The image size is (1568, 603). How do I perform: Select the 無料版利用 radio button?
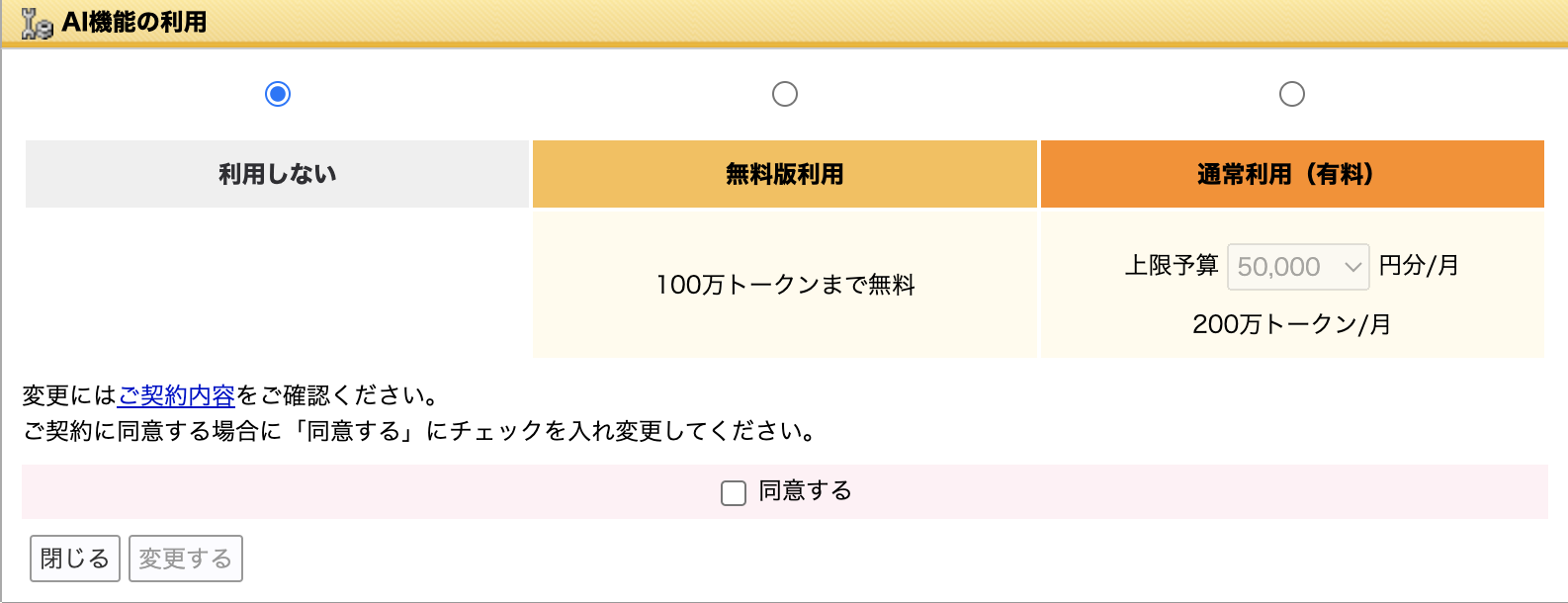point(785,94)
